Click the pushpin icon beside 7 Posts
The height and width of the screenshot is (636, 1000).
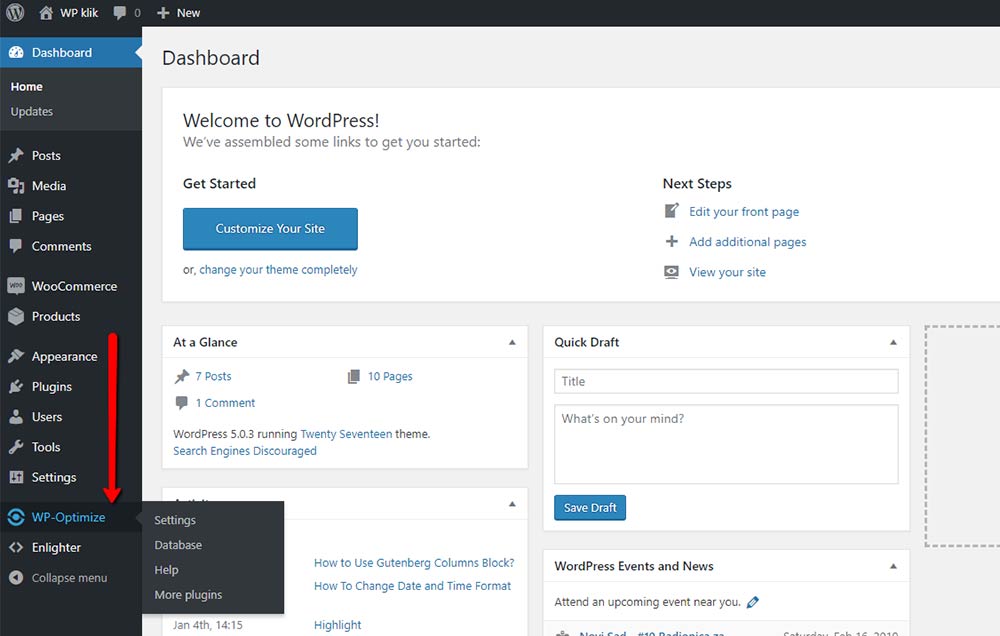[x=182, y=376]
